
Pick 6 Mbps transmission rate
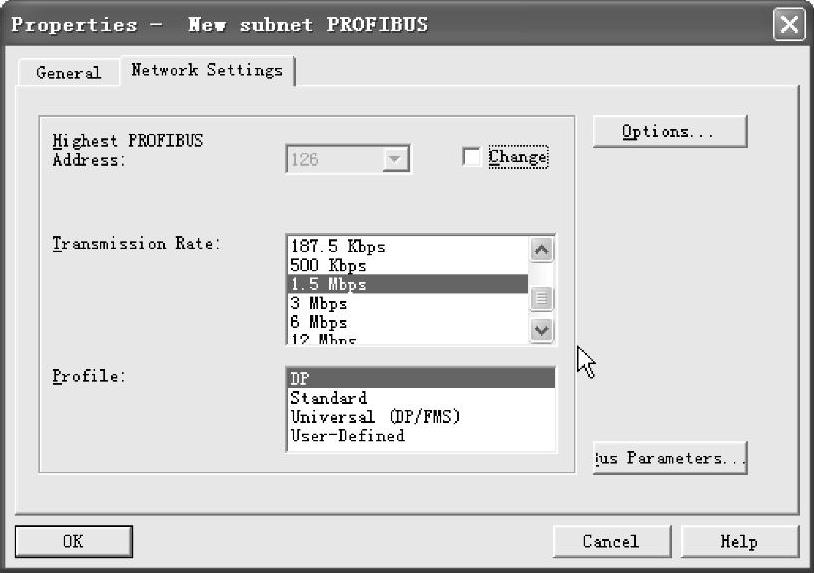408,322
